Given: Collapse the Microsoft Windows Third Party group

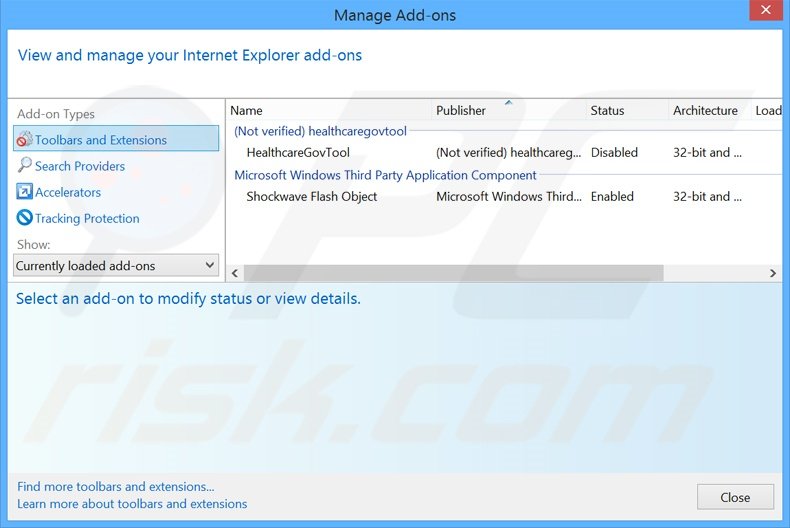Looking at the screenshot, I should (385, 175).
